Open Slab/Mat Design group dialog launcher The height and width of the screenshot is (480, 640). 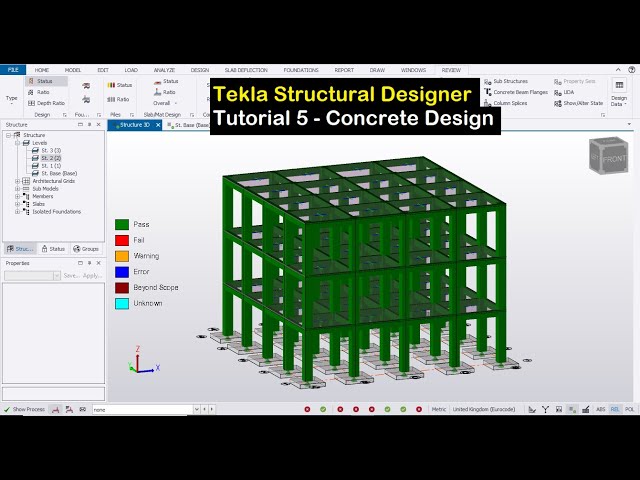pos(192,115)
